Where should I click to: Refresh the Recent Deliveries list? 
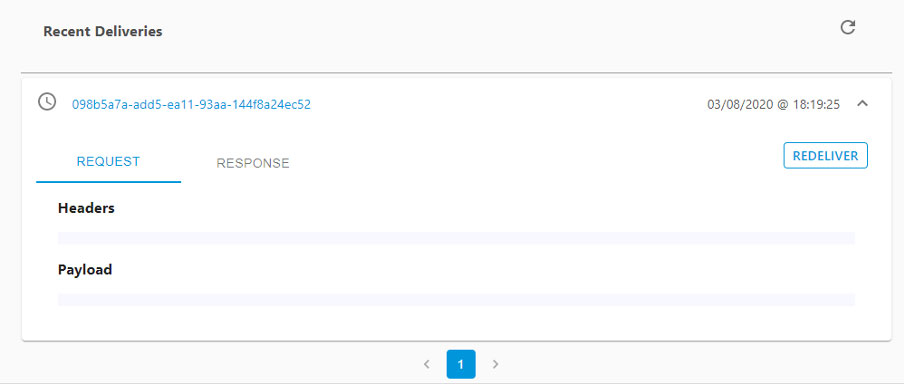point(847,28)
